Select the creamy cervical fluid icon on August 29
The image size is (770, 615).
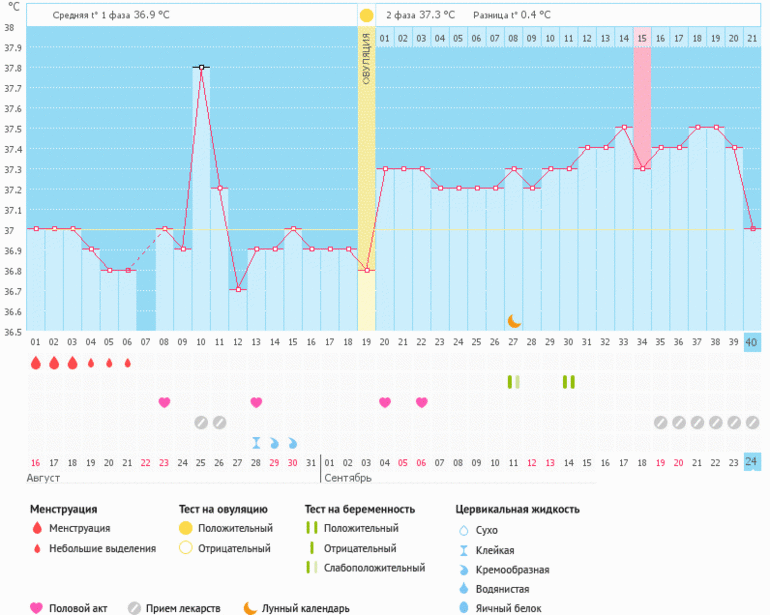[x=275, y=443]
